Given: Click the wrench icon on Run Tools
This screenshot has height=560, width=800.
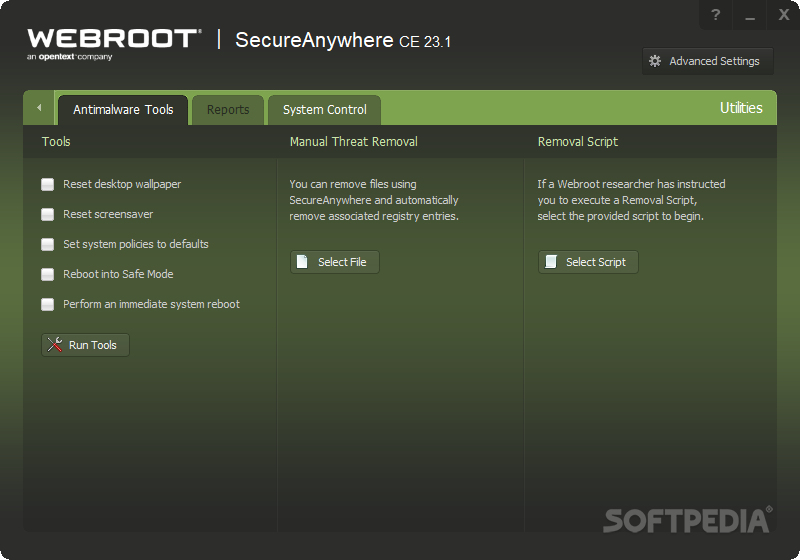Looking at the screenshot, I should [55, 345].
